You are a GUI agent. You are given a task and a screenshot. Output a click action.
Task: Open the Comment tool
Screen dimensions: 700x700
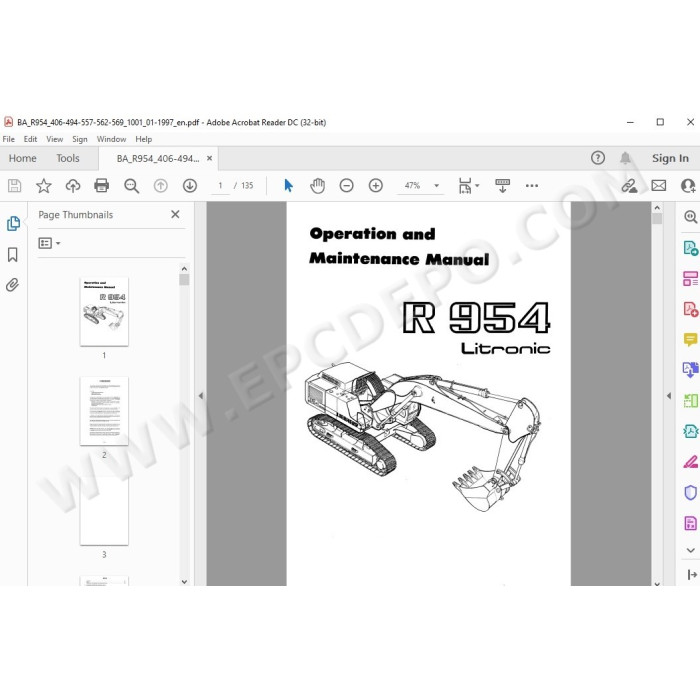click(690, 339)
